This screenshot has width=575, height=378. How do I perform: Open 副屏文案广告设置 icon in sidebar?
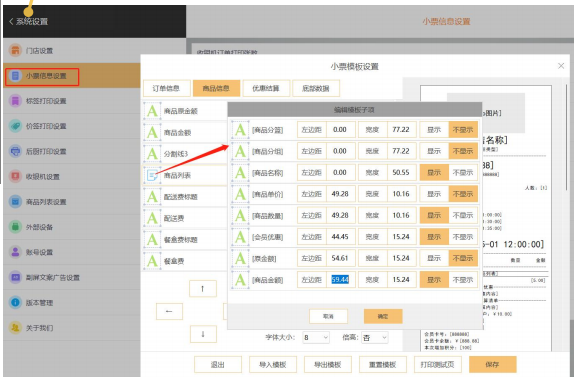pos(15,277)
